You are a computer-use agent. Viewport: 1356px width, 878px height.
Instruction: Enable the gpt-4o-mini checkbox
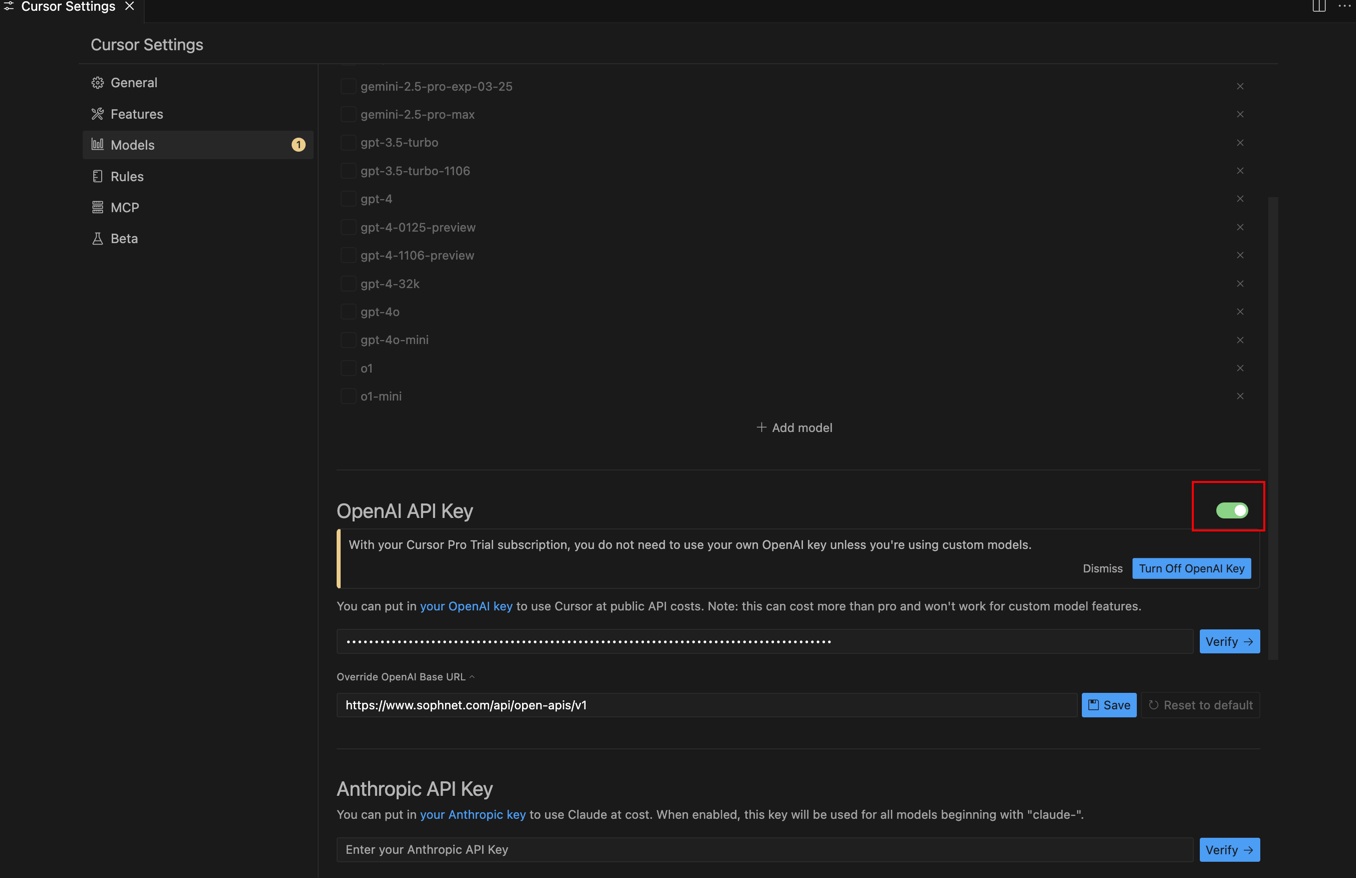coord(348,340)
